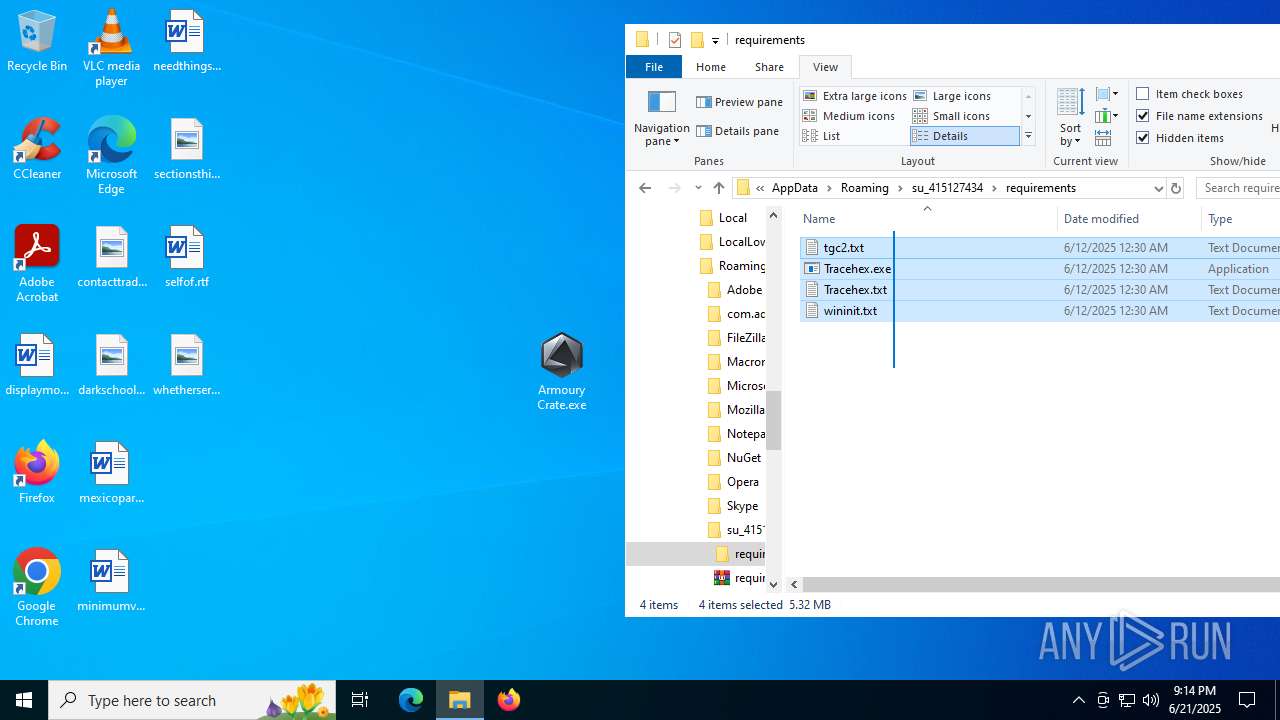Viewport: 1280px width, 720px height.
Task: Expand breadcrumb chevron after AppData
Action: coord(829,188)
